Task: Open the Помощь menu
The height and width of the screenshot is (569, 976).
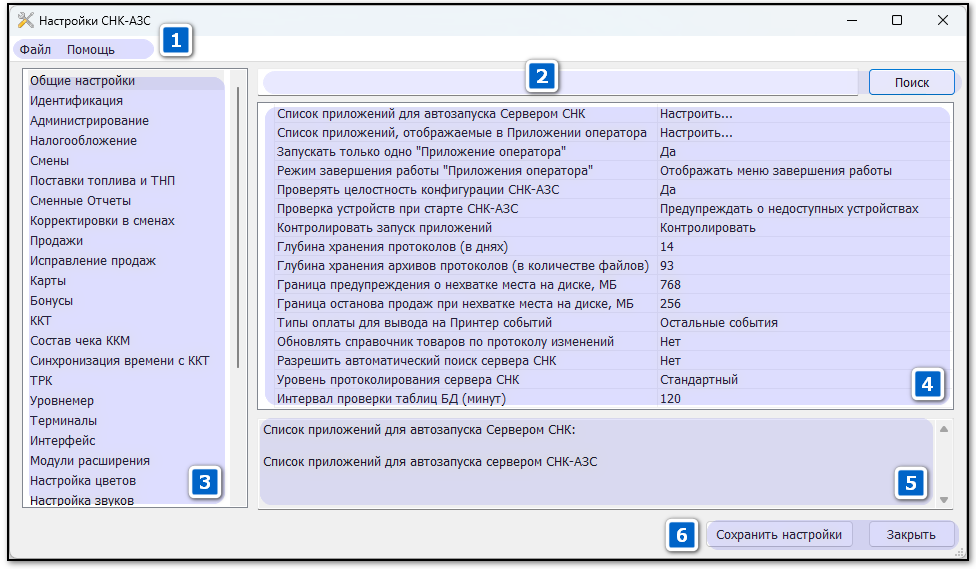Action: [x=91, y=49]
